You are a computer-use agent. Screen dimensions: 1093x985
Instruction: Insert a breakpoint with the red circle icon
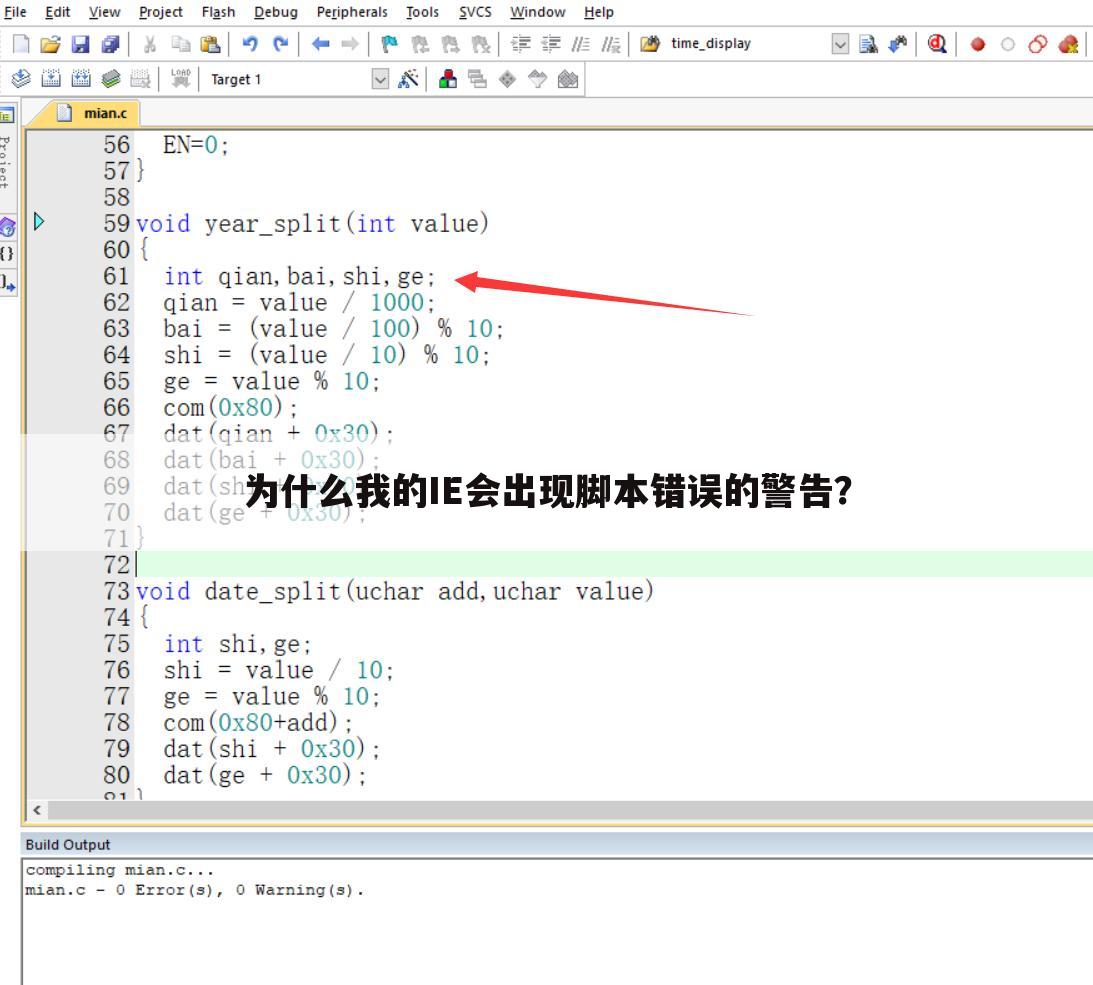978,45
